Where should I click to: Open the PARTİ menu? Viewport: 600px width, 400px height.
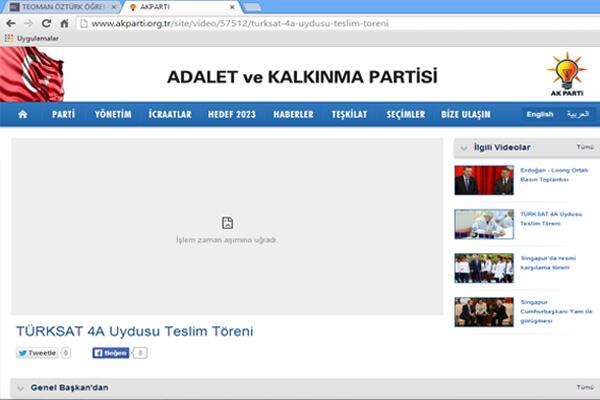(64, 114)
